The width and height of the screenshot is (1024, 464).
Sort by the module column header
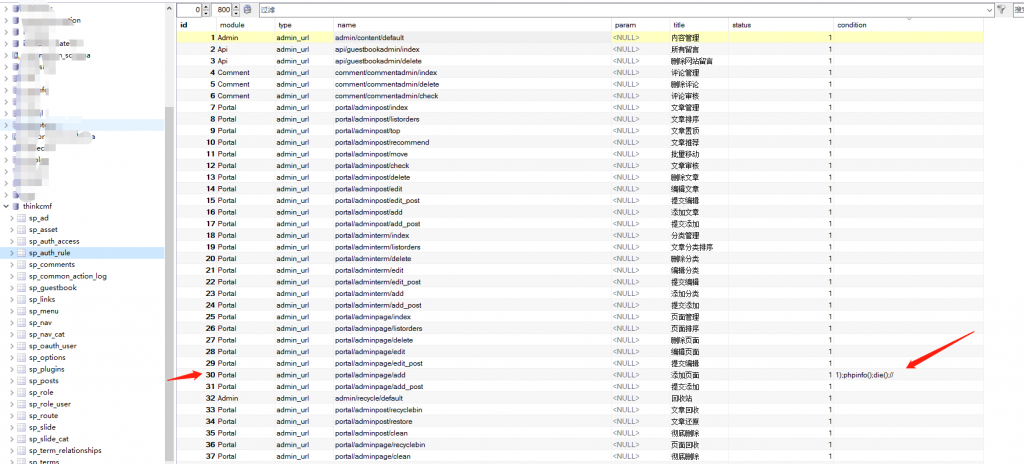click(x=231, y=24)
